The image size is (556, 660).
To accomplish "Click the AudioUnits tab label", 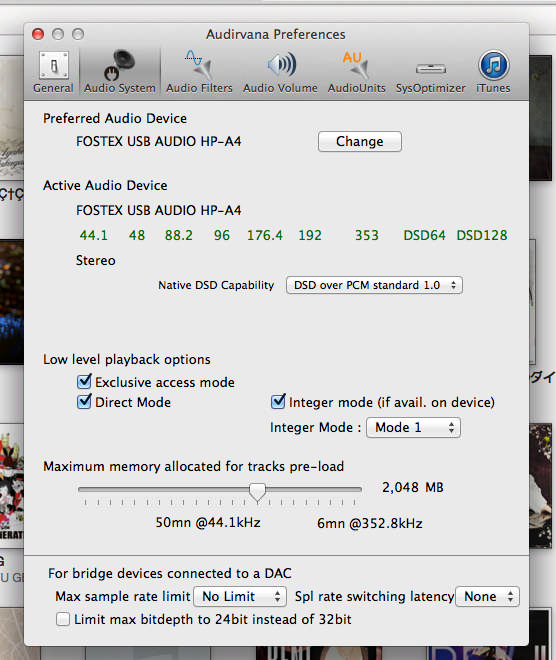I will click(357, 88).
